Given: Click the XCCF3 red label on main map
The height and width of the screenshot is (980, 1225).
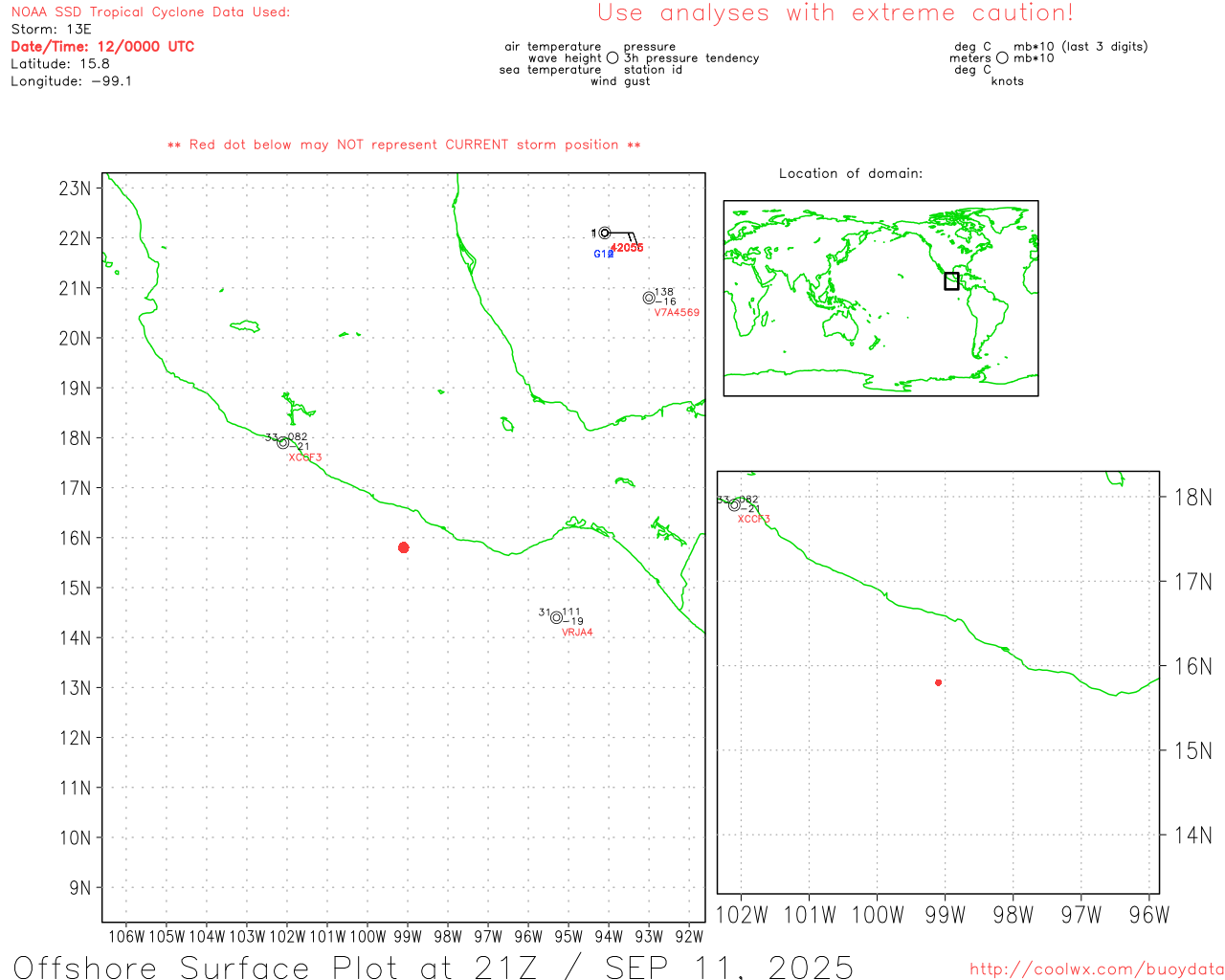Looking at the screenshot, I should pos(305,457).
